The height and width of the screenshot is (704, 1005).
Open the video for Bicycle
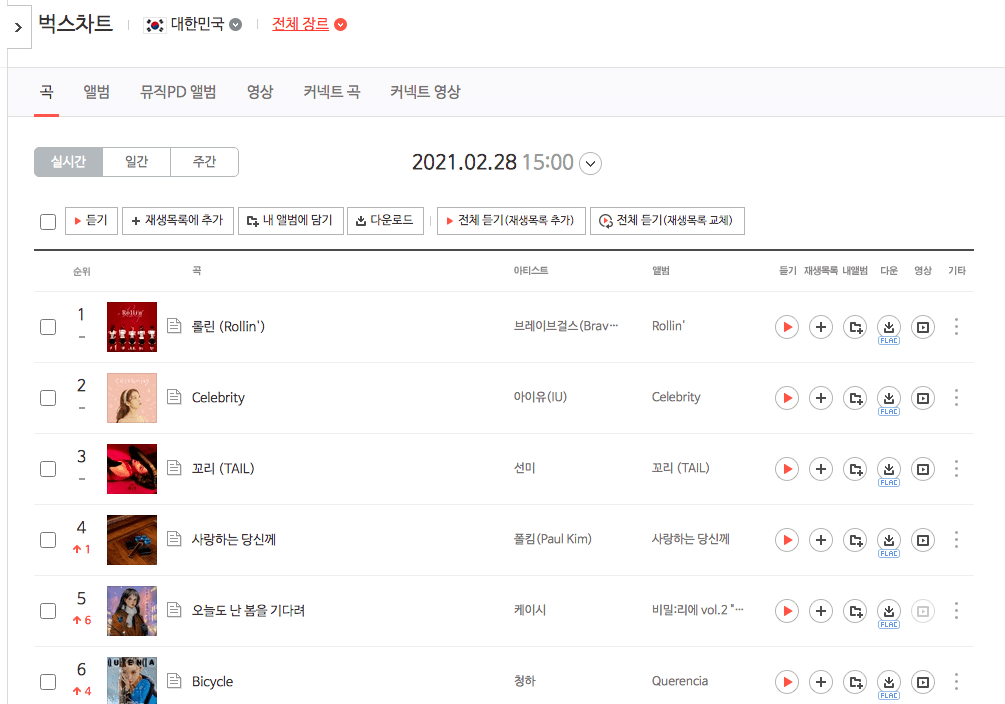(x=923, y=682)
